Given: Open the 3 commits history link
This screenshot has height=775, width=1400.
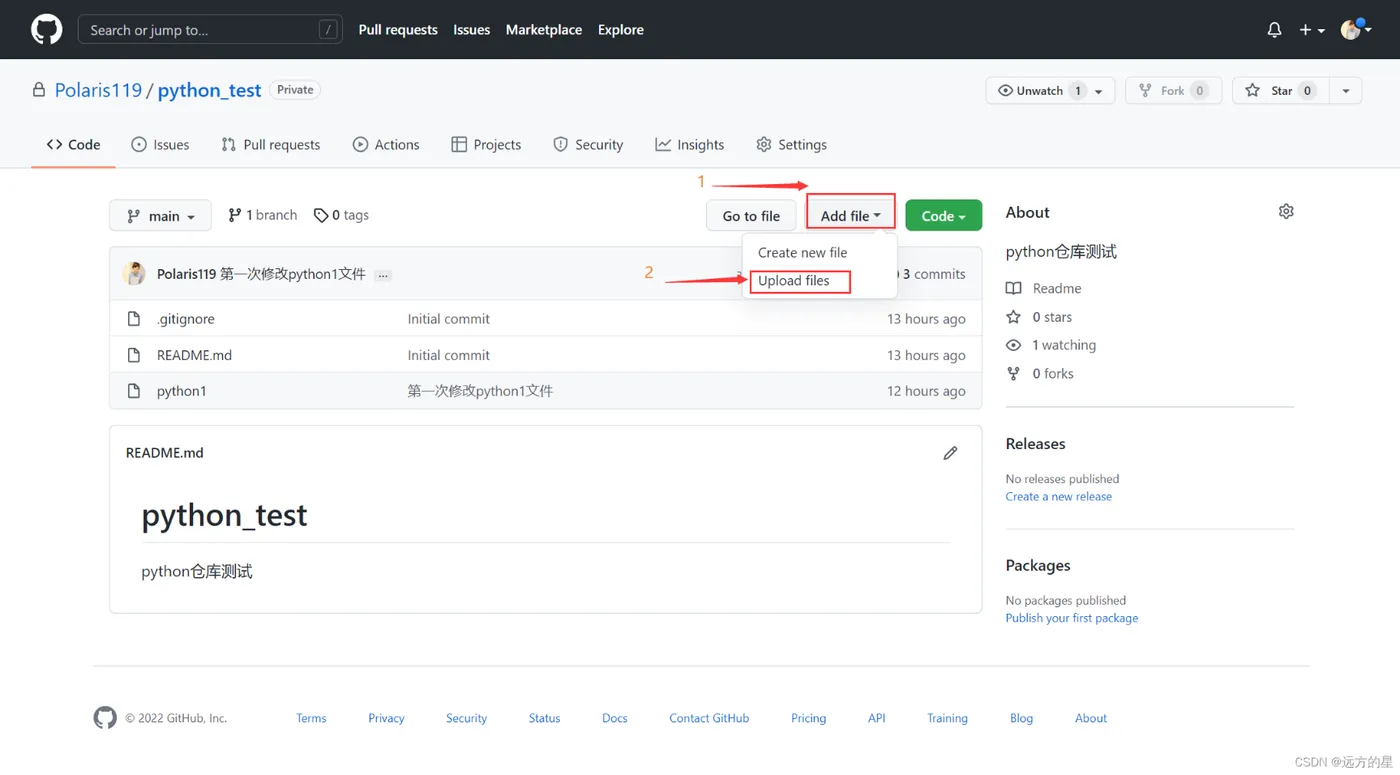Looking at the screenshot, I should click(932, 274).
